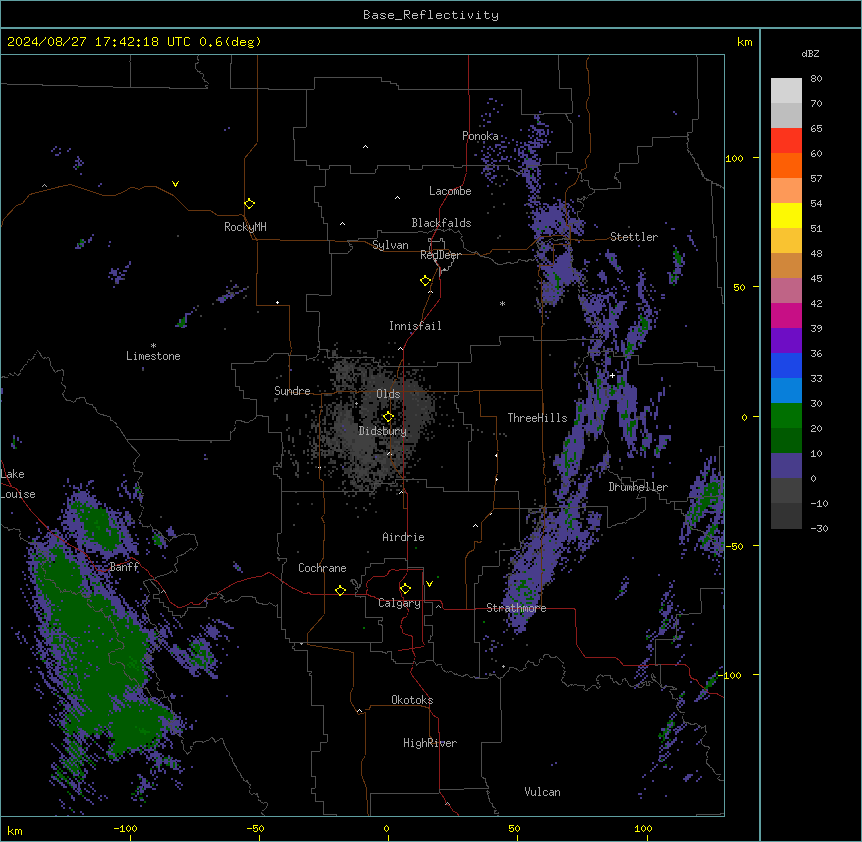Image resolution: width=862 pixels, height=842 pixels.
Task: Select the Ponoka label
Action: pos(480,136)
